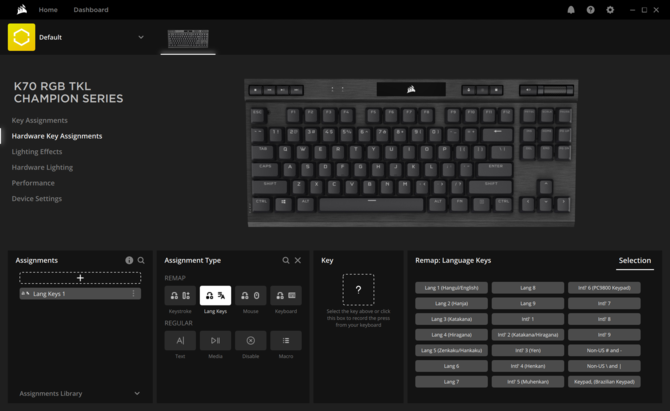Choose Macro assignment type
The width and height of the screenshot is (670, 411).
coord(286,341)
